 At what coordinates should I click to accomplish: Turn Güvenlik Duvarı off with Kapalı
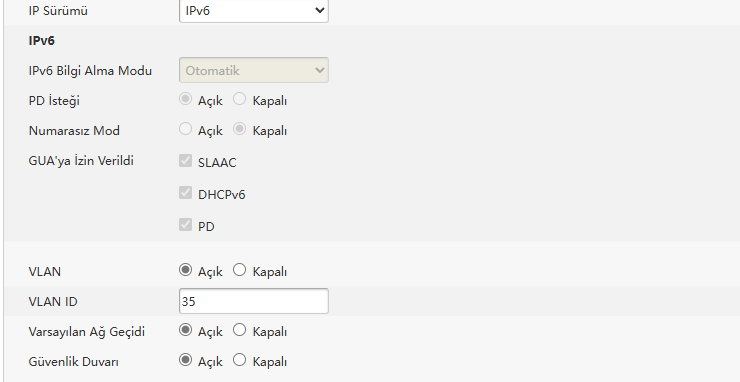(240, 360)
